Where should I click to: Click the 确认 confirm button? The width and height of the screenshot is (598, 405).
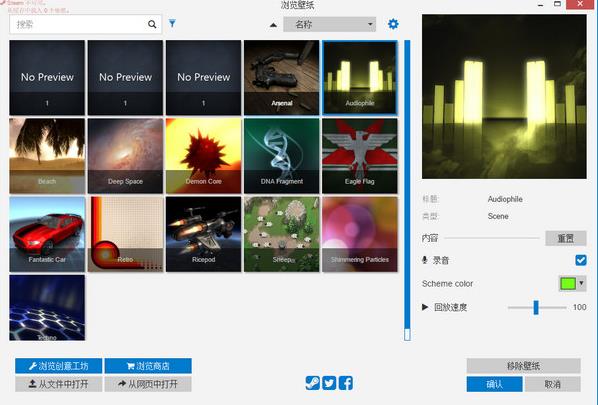pyautogui.click(x=494, y=384)
